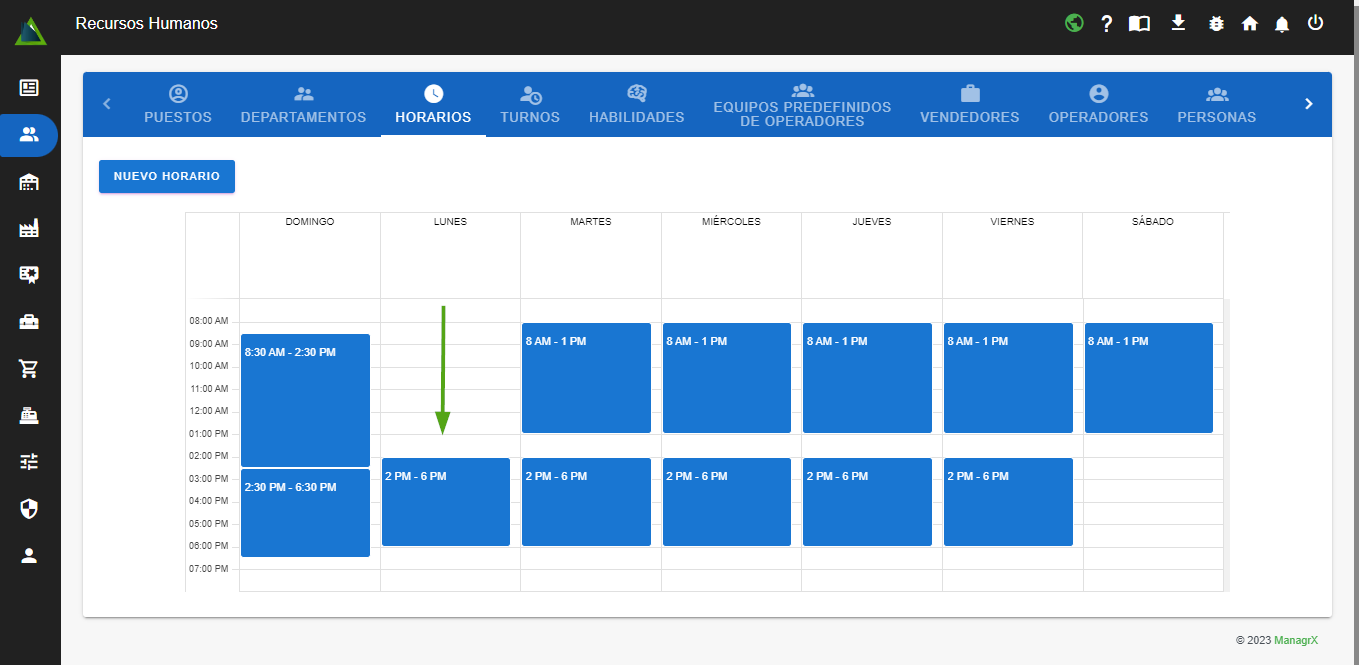Select the Habilidades tab
The width and height of the screenshot is (1359, 665).
636,104
